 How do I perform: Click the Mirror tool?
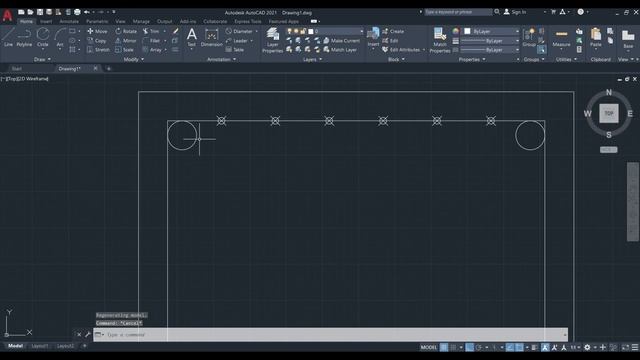click(x=126, y=41)
